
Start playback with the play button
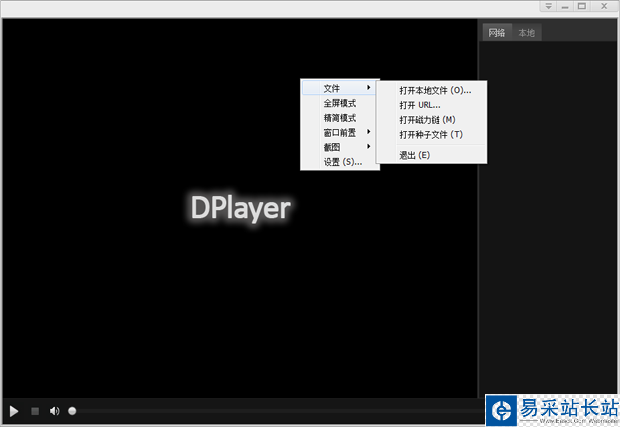(x=14, y=411)
